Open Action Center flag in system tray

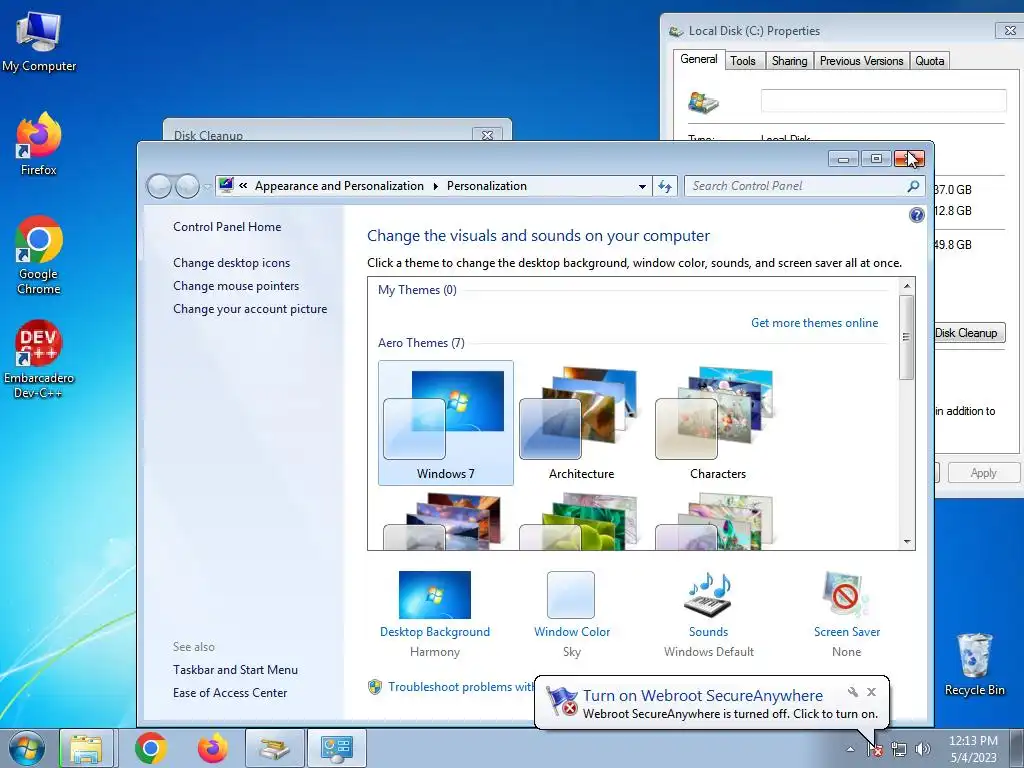[x=875, y=749]
